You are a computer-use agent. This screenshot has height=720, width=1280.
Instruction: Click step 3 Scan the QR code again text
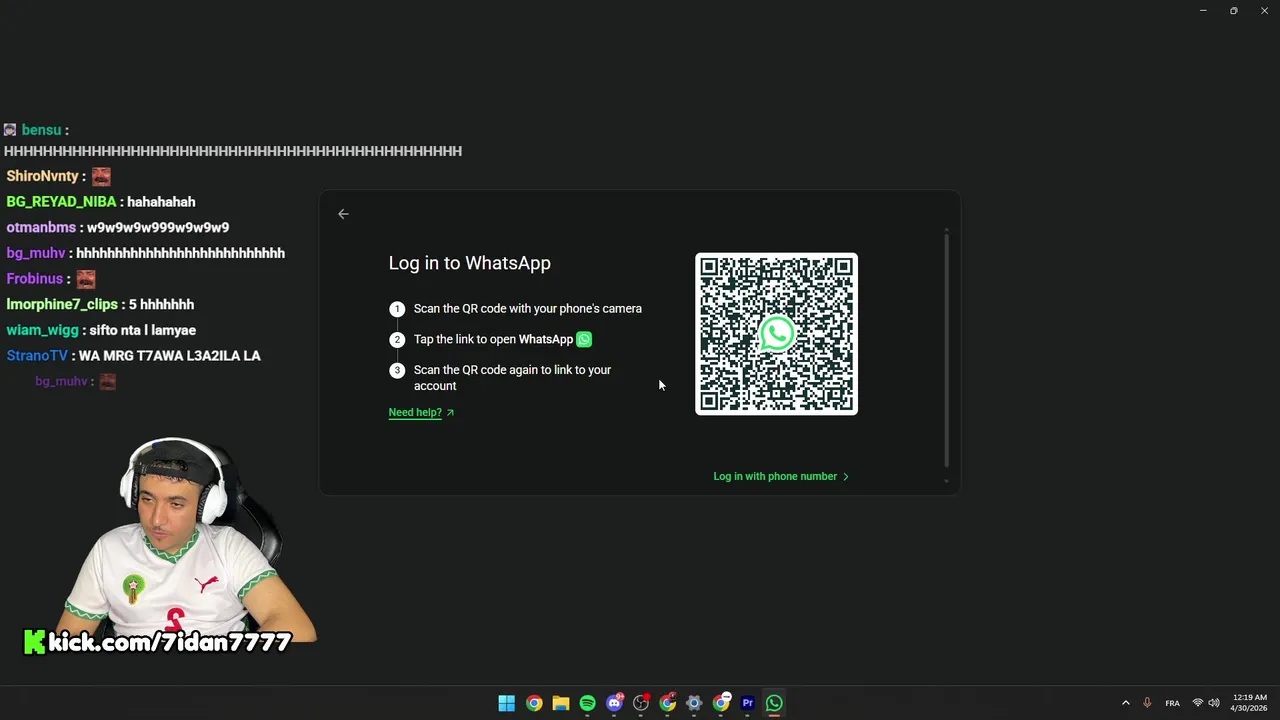point(512,378)
